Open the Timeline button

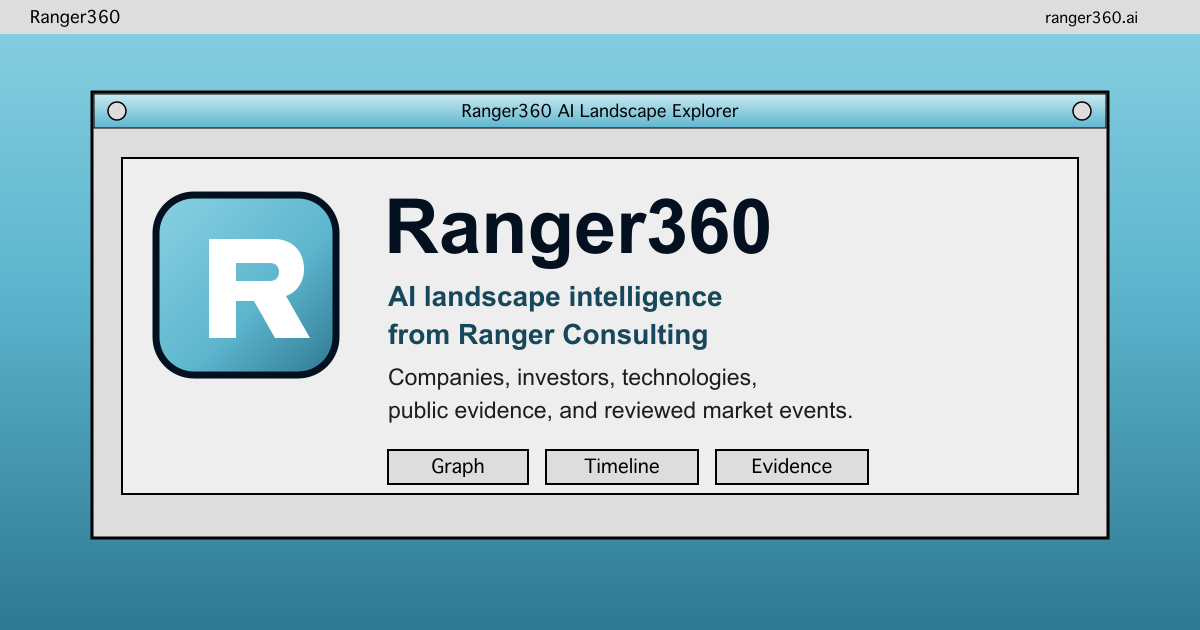click(622, 467)
